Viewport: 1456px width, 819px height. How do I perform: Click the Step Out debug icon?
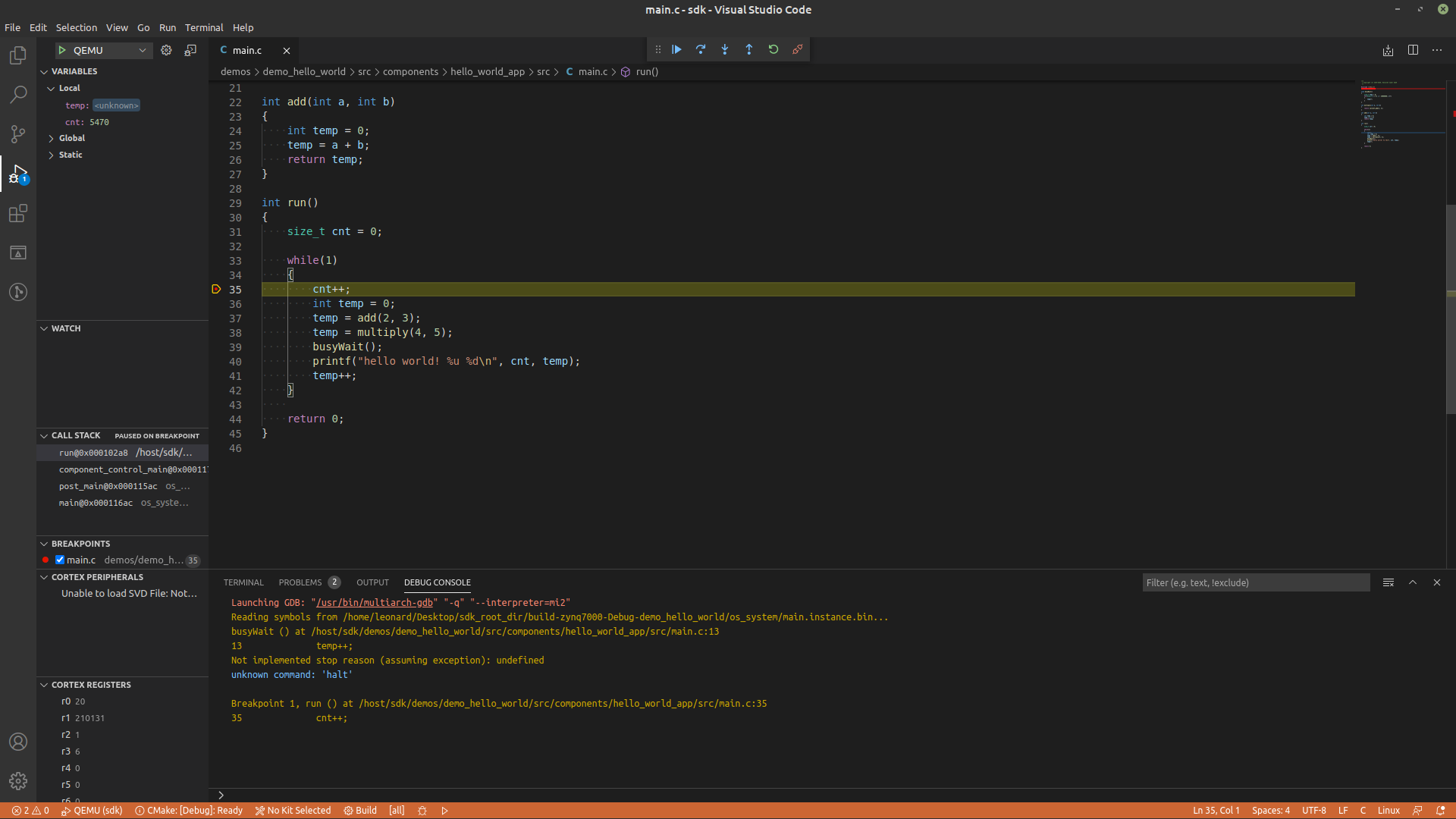pos(749,49)
